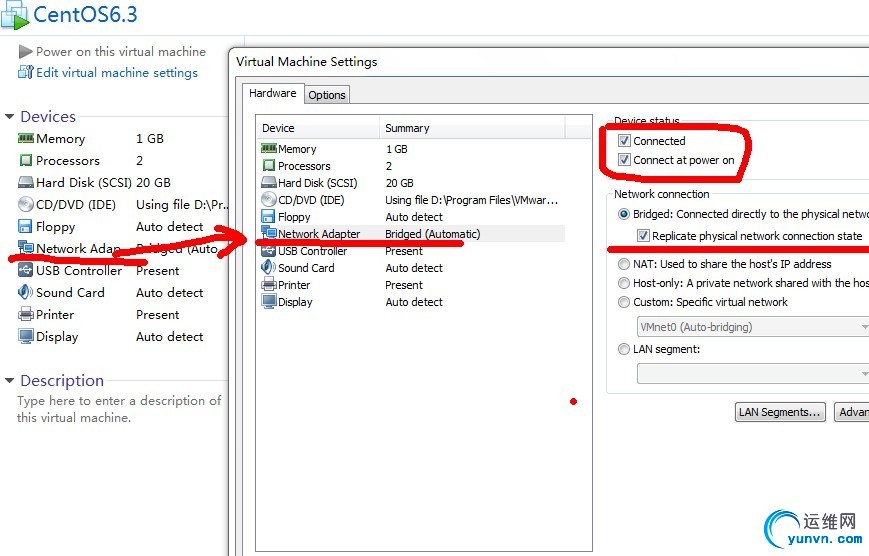
Task: Select Memory icon in settings device list
Action: (268, 149)
